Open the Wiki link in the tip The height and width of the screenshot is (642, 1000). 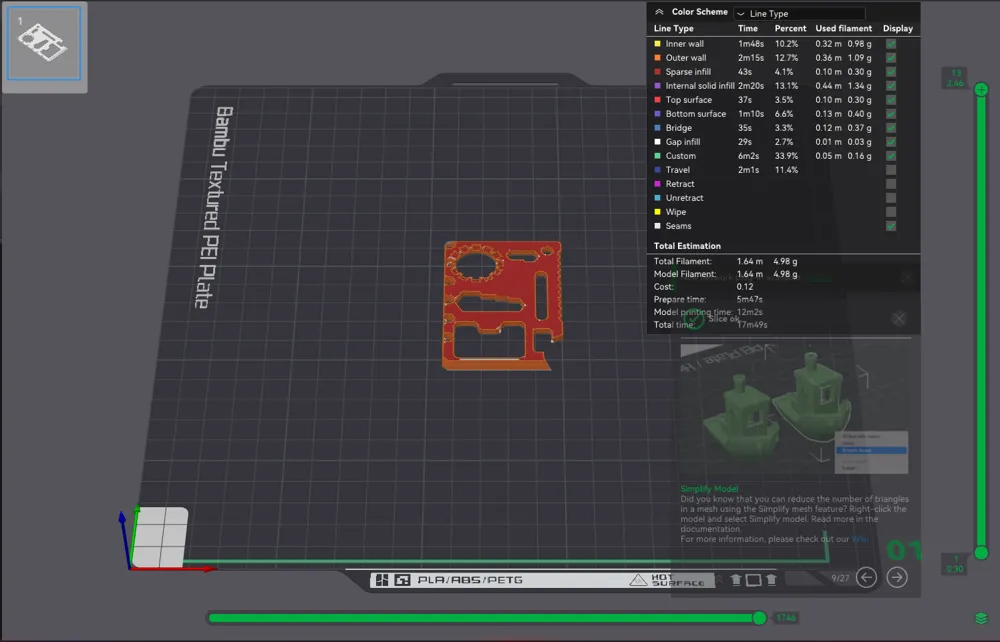click(860, 539)
